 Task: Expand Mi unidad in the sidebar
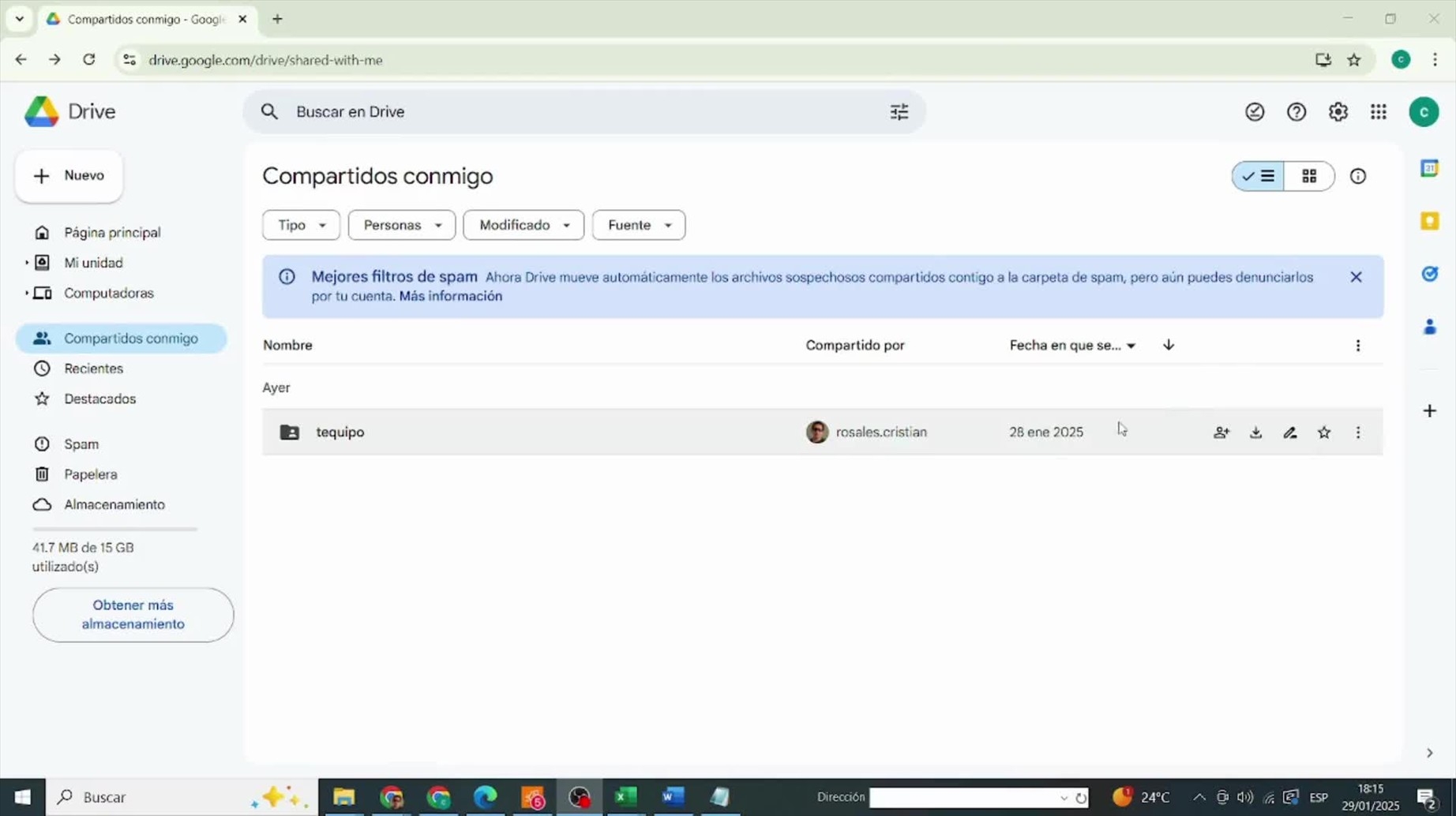click(26, 263)
